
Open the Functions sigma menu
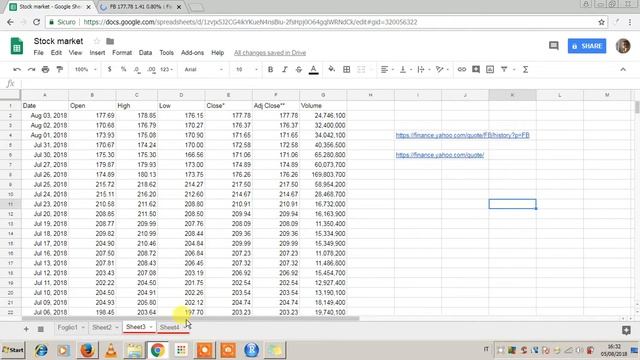click(525, 69)
